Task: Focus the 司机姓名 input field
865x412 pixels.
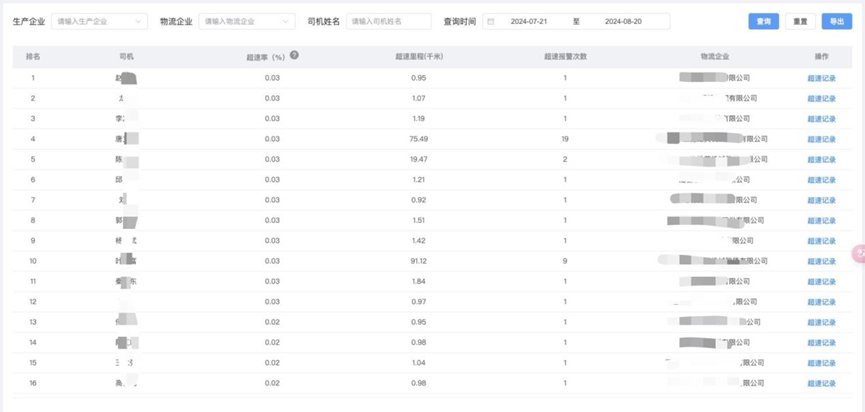Action: coord(388,22)
